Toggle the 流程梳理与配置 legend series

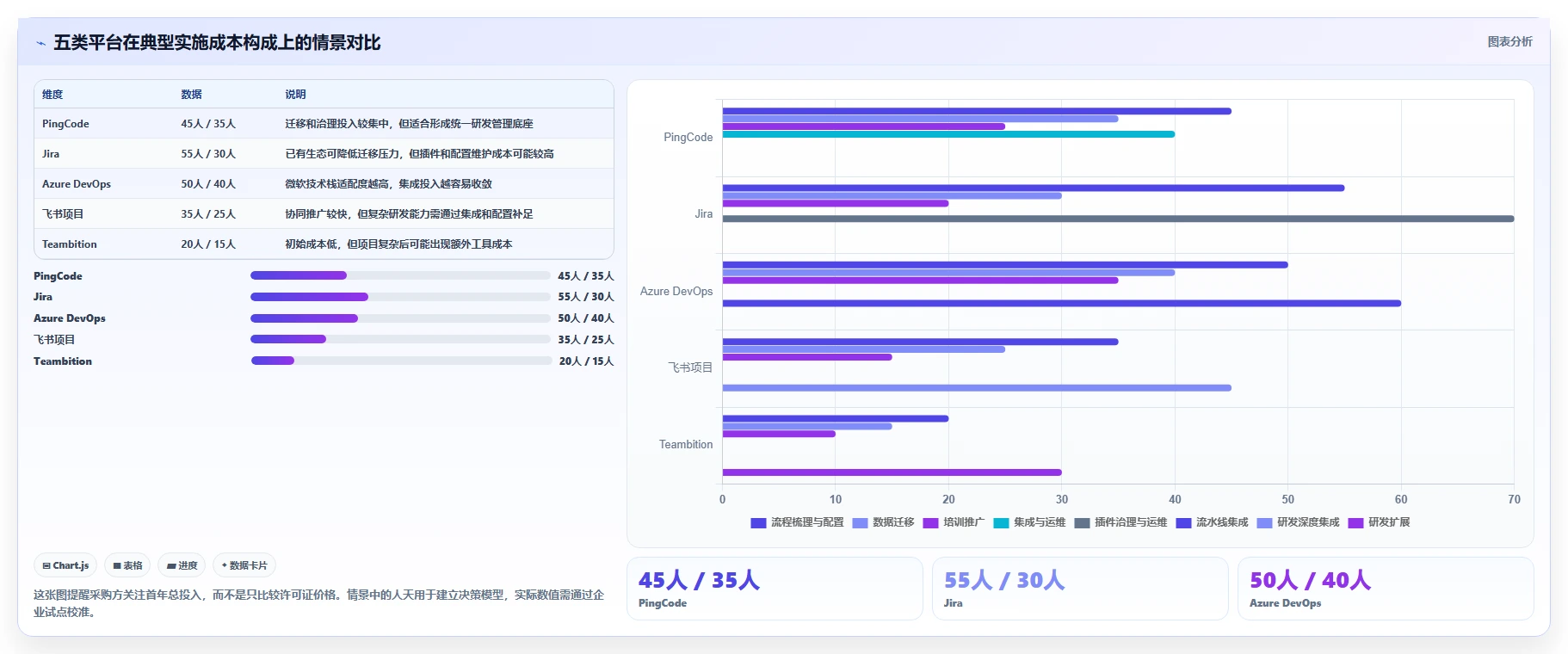click(x=797, y=522)
